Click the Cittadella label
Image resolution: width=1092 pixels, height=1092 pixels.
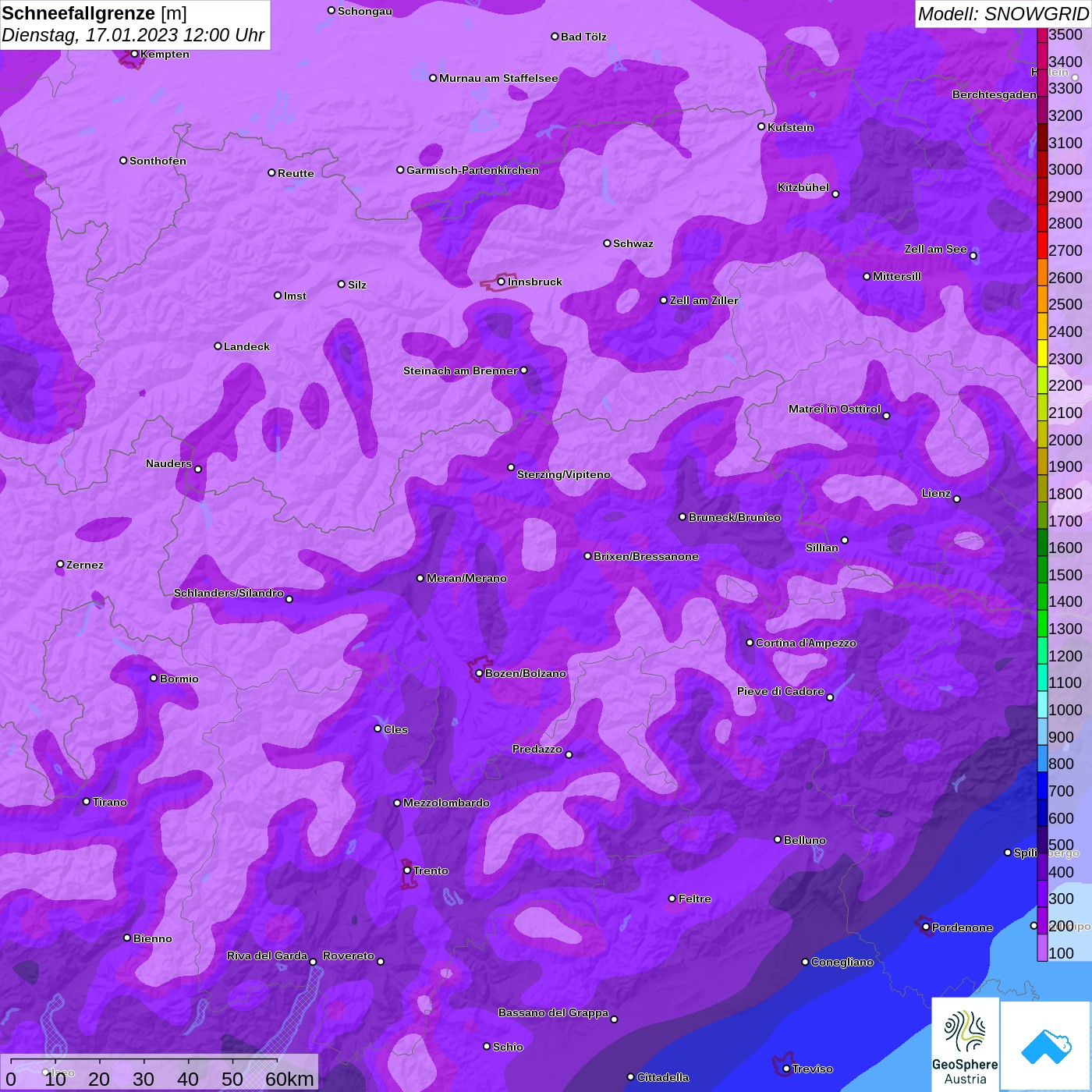coord(663,1077)
